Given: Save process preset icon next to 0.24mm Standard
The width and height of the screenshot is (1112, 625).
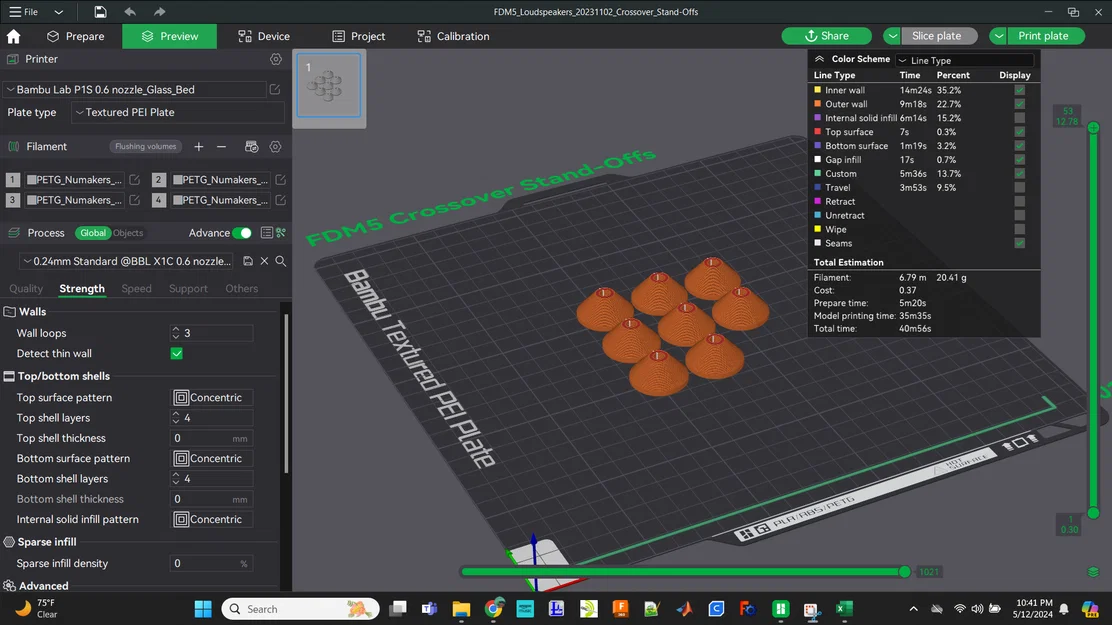Looking at the screenshot, I should pyautogui.click(x=248, y=261).
